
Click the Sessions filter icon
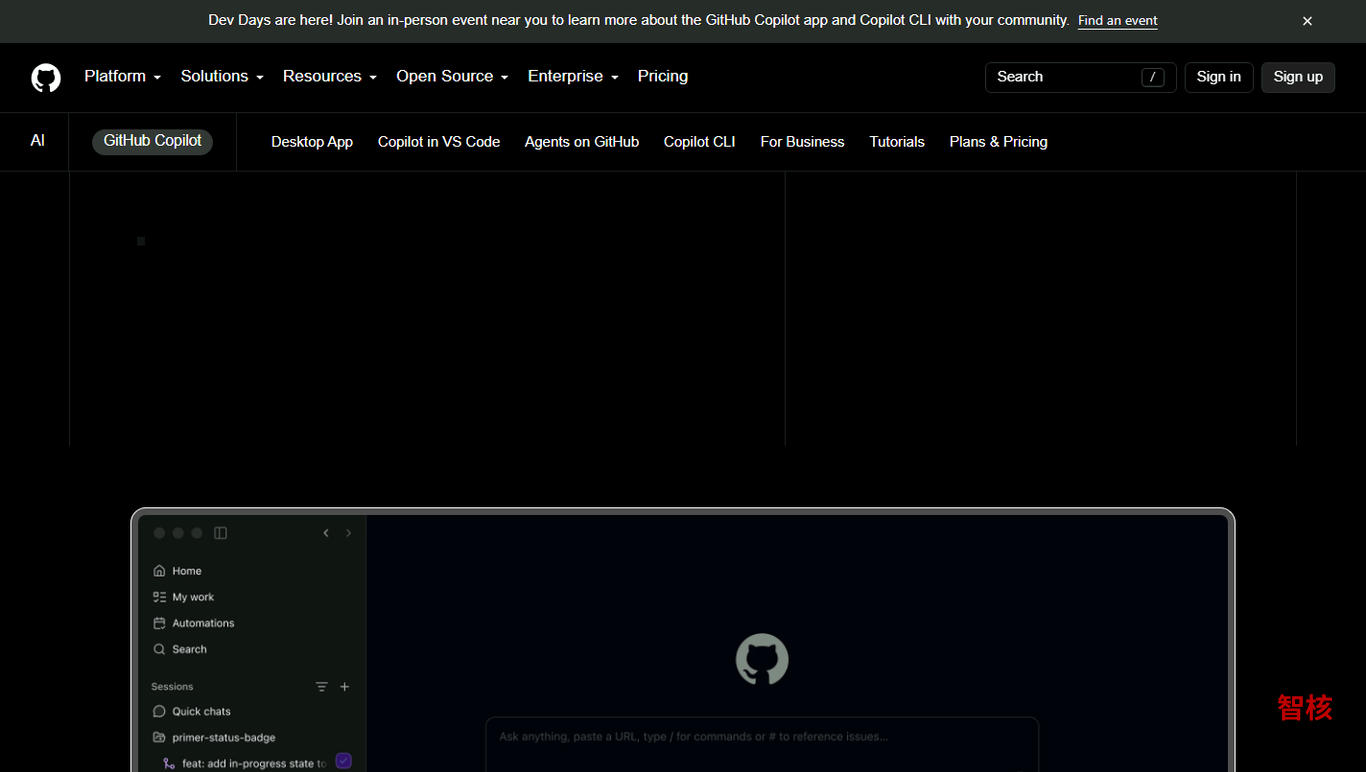(x=322, y=687)
